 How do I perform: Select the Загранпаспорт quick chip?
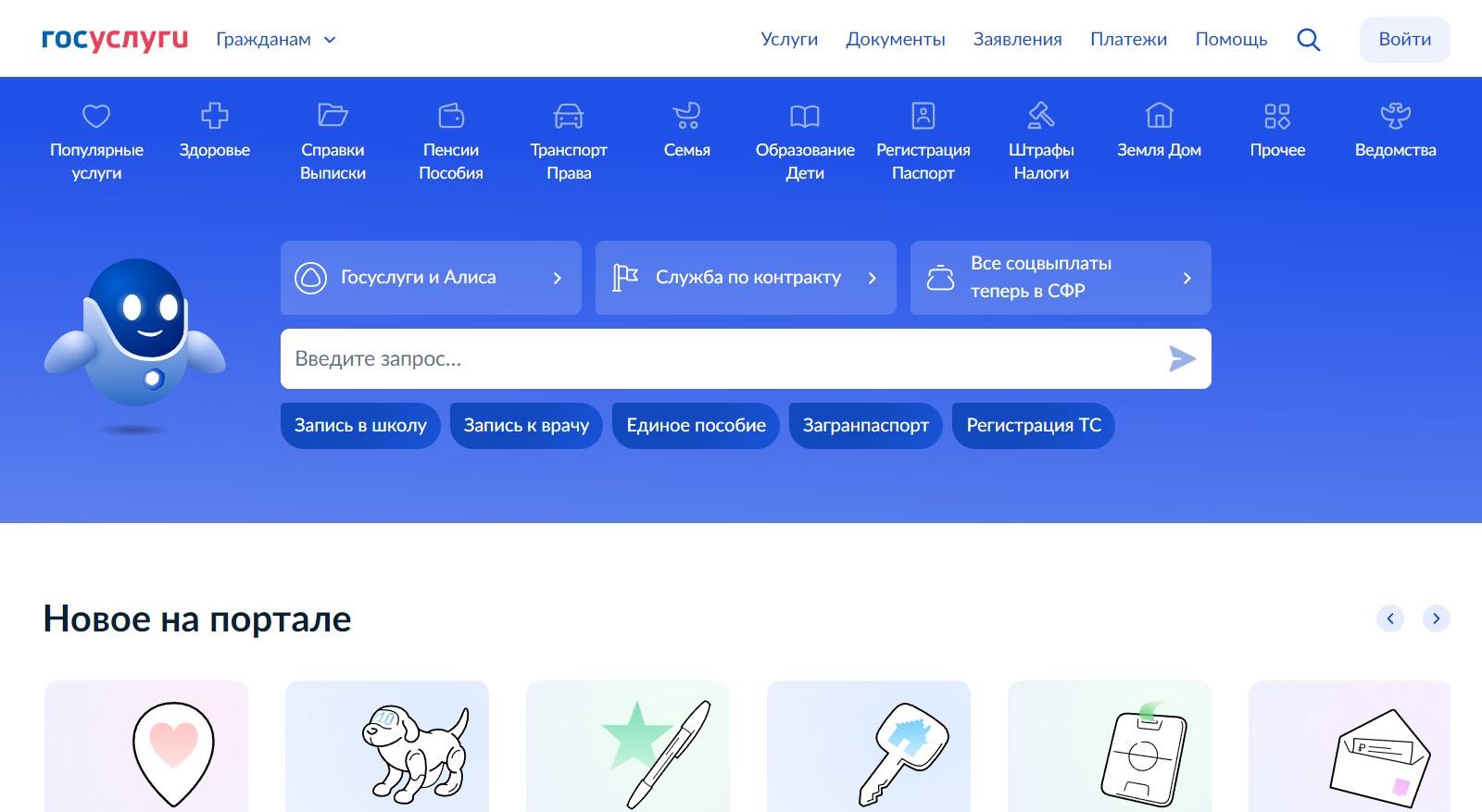865,425
